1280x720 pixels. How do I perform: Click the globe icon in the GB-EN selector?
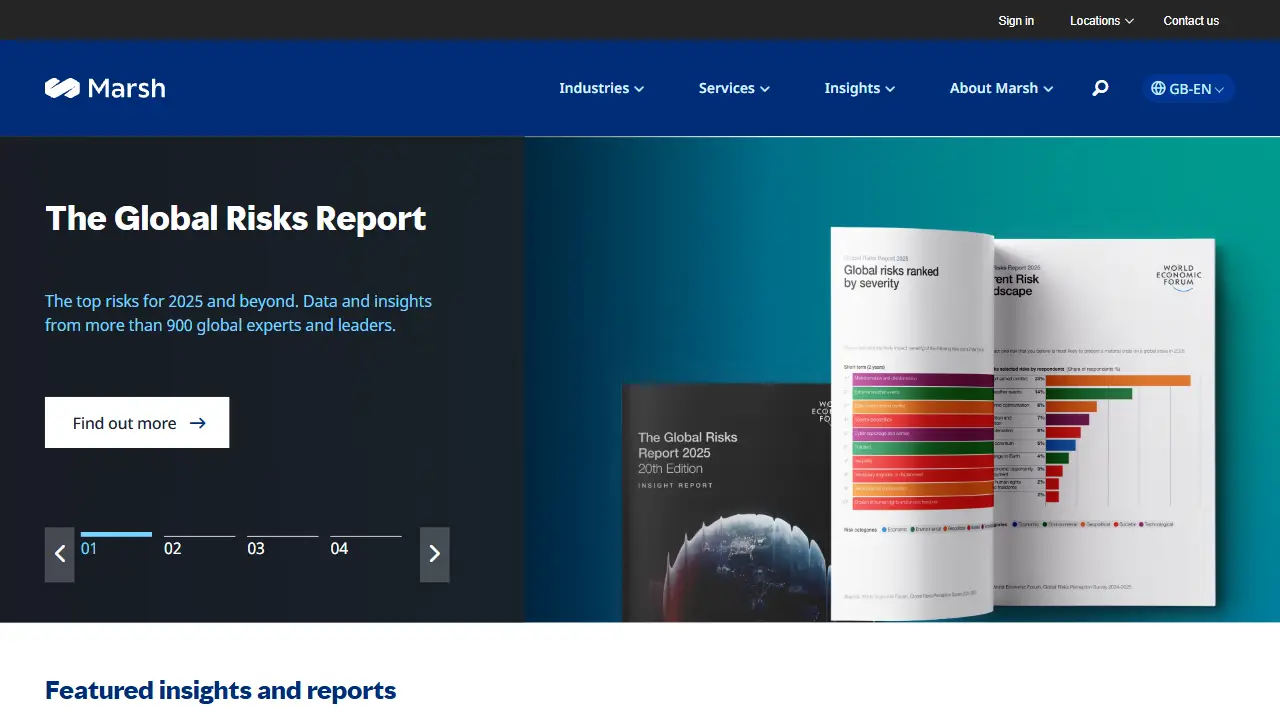click(x=1158, y=88)
